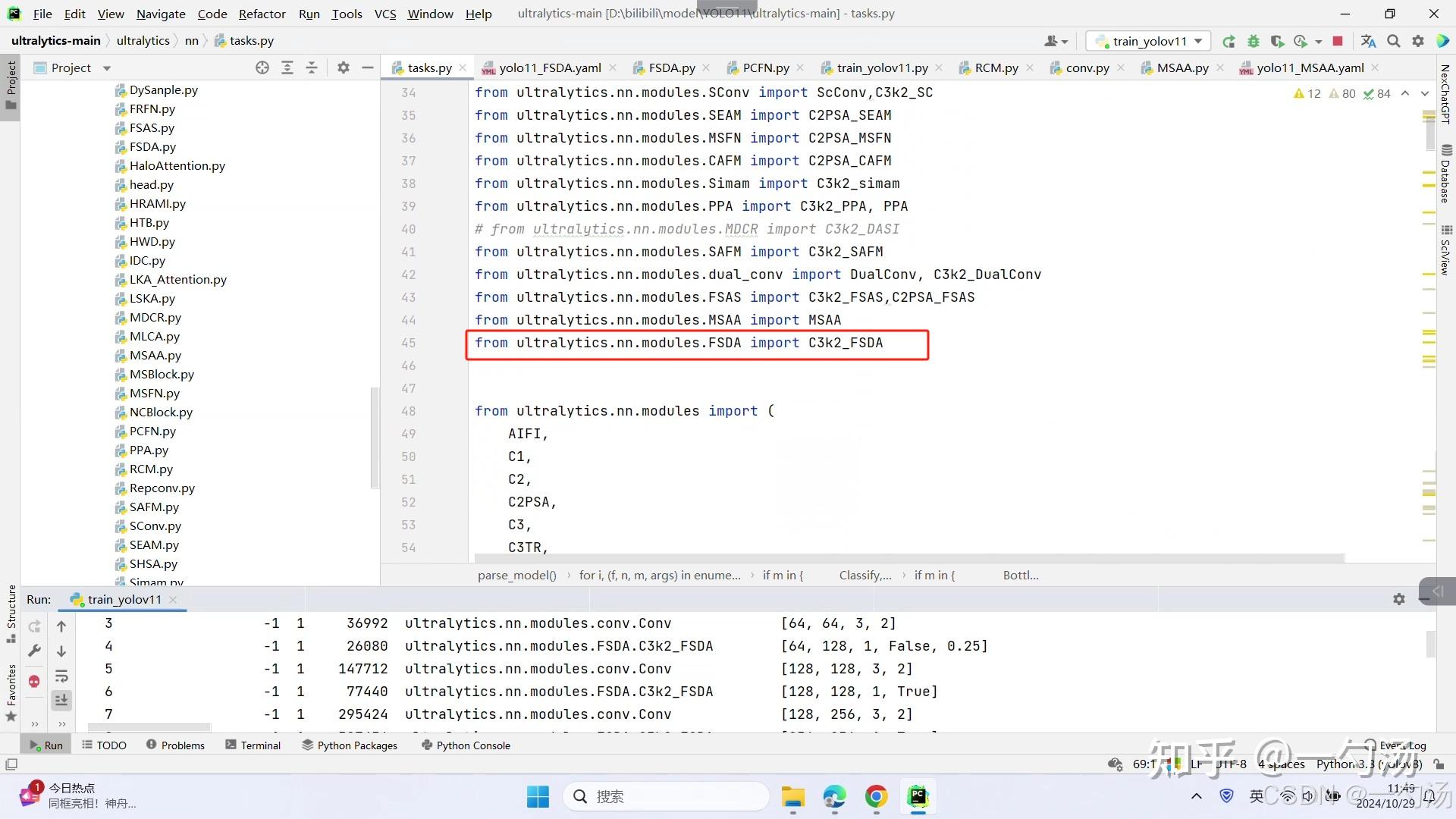Viewport: 1456px width, 819px height.
Task: Click the red skull kill-process icon
Action: click(x=34, y=681)
